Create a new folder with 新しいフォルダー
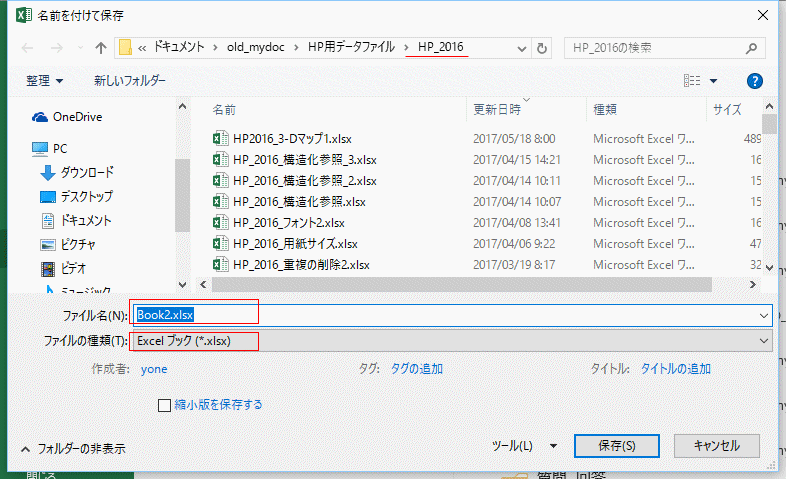Screen dimensions: 786x479 coord(130,81)
